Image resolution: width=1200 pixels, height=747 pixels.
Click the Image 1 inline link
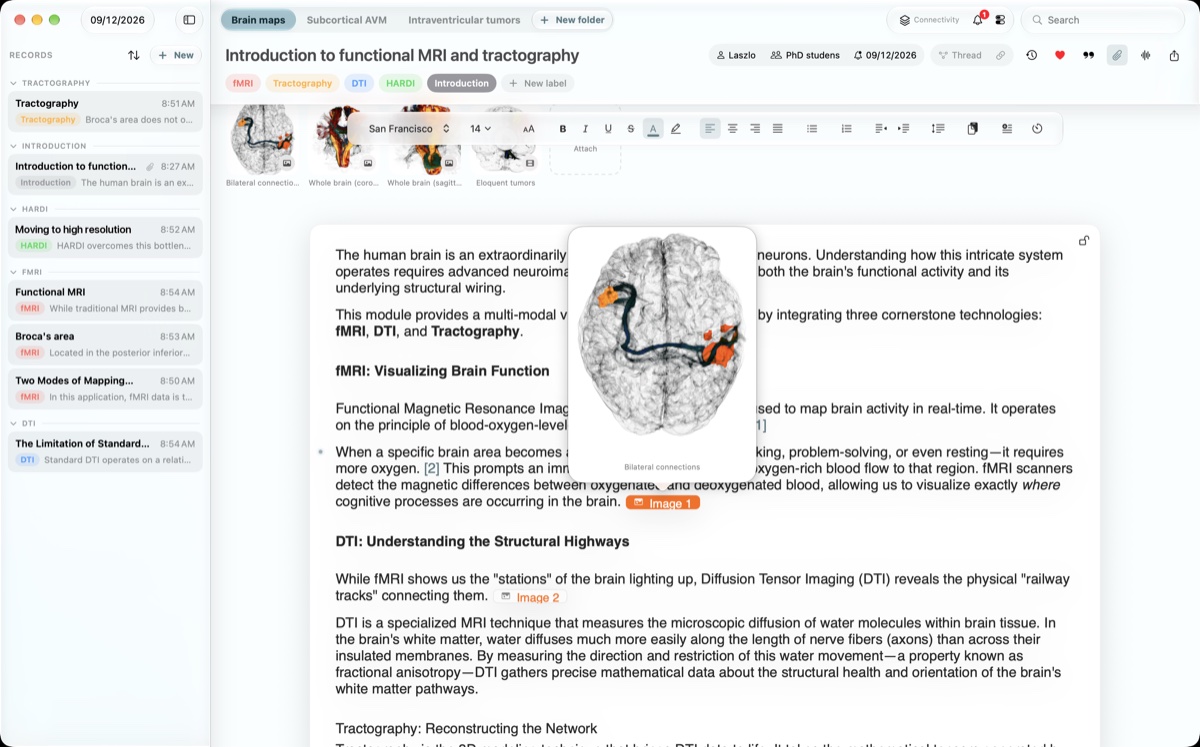[x=663, y=503]
